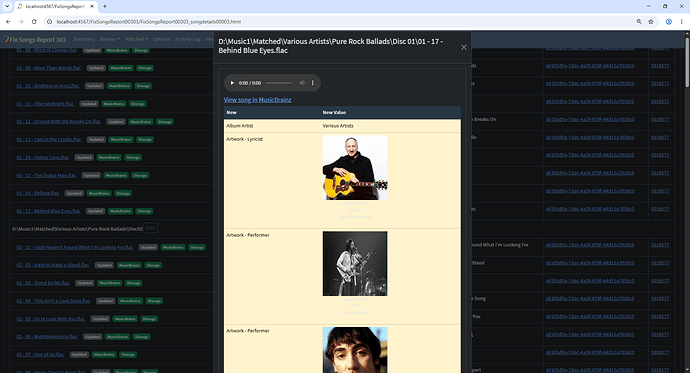Go back to the previous browser page

[x=8, y=22]
